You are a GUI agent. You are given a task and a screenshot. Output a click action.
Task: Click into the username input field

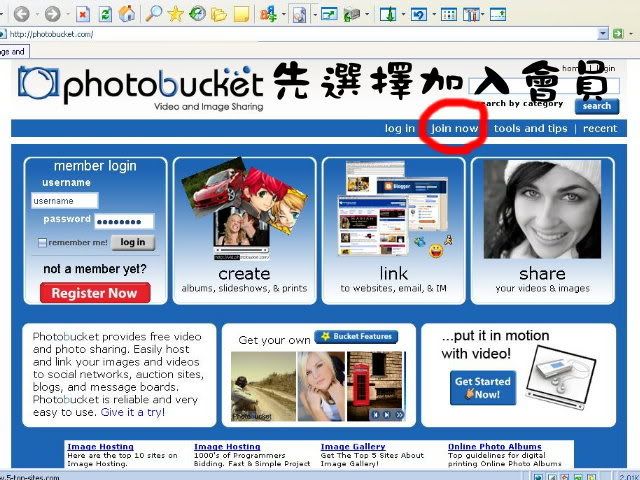(x=64, y=201)
